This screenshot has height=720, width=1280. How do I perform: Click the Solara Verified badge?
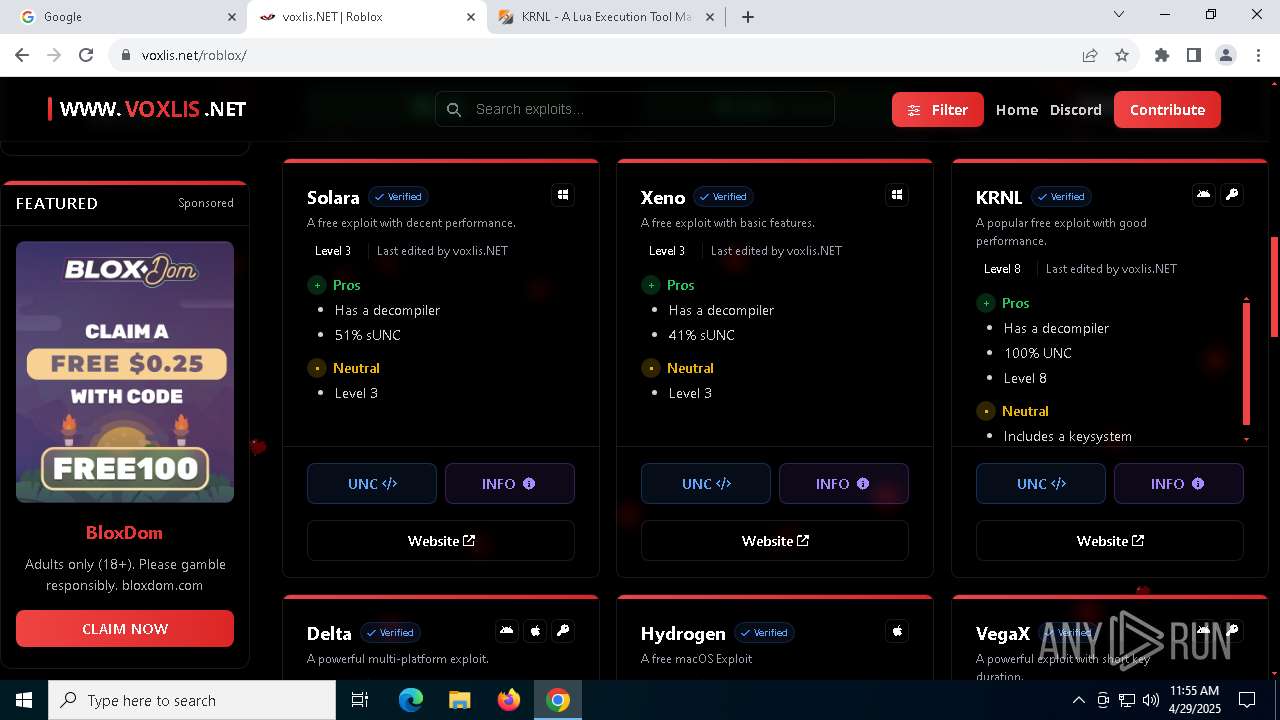pos(398,197)
